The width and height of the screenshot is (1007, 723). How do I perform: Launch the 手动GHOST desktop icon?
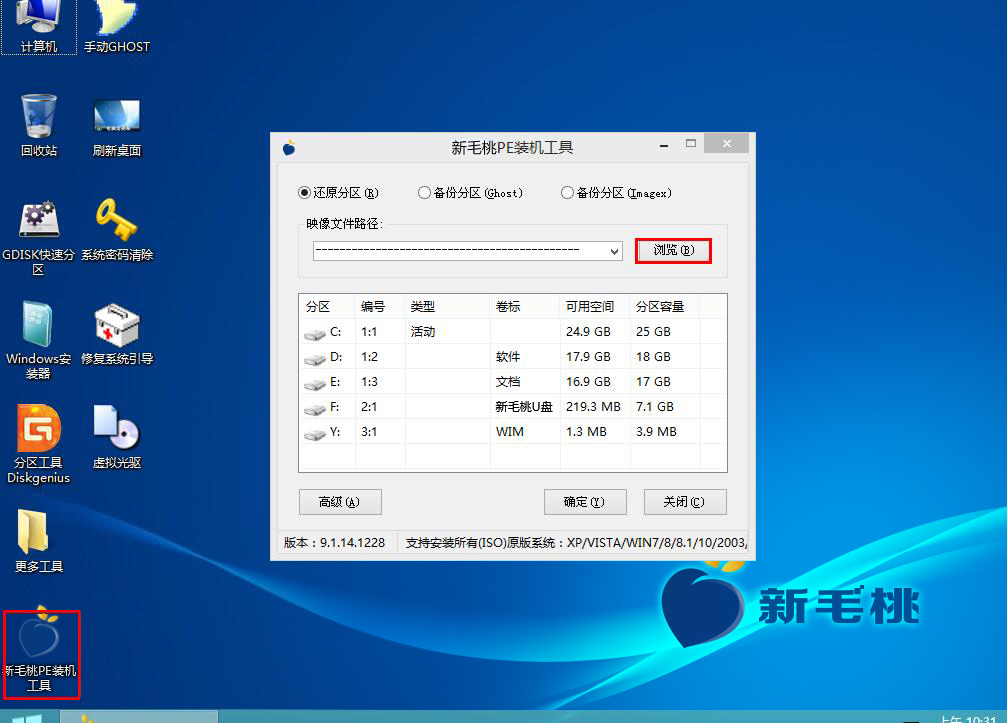pyautogui.click(x=116, y=26)
